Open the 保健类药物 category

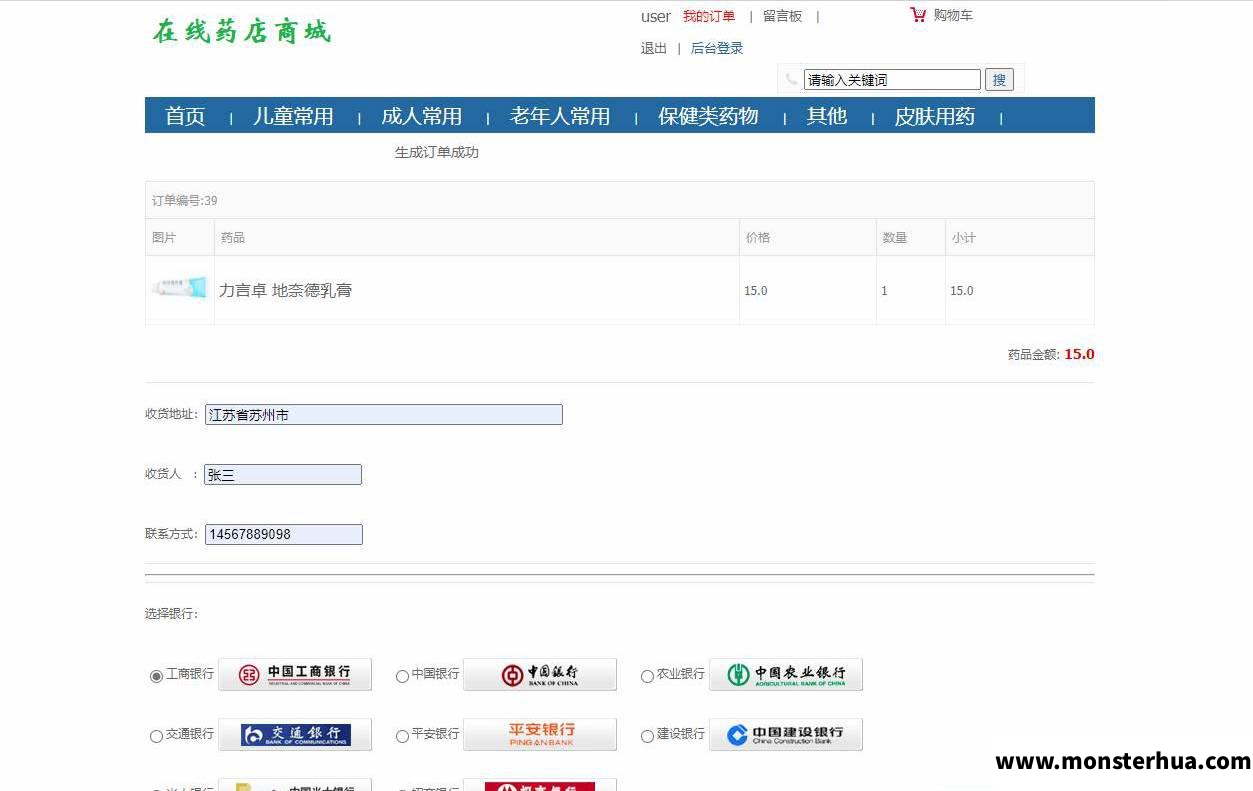click(708, 116)
